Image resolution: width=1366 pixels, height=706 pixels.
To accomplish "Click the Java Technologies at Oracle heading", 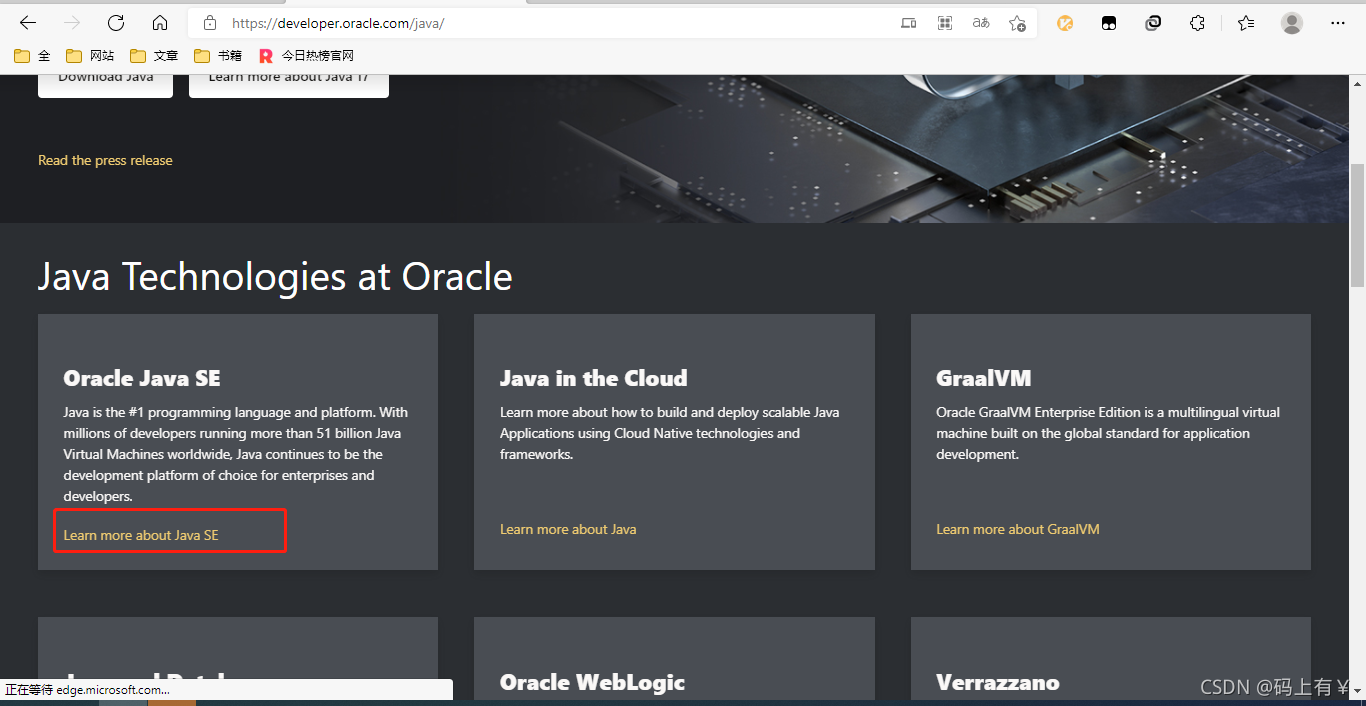I will [x=275, y=277].
